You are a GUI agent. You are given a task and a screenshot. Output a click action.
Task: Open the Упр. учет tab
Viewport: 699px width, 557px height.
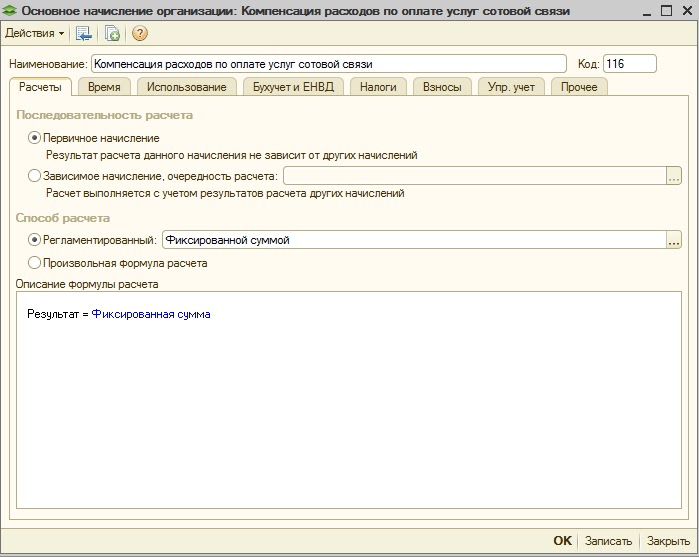pos(511,87)
